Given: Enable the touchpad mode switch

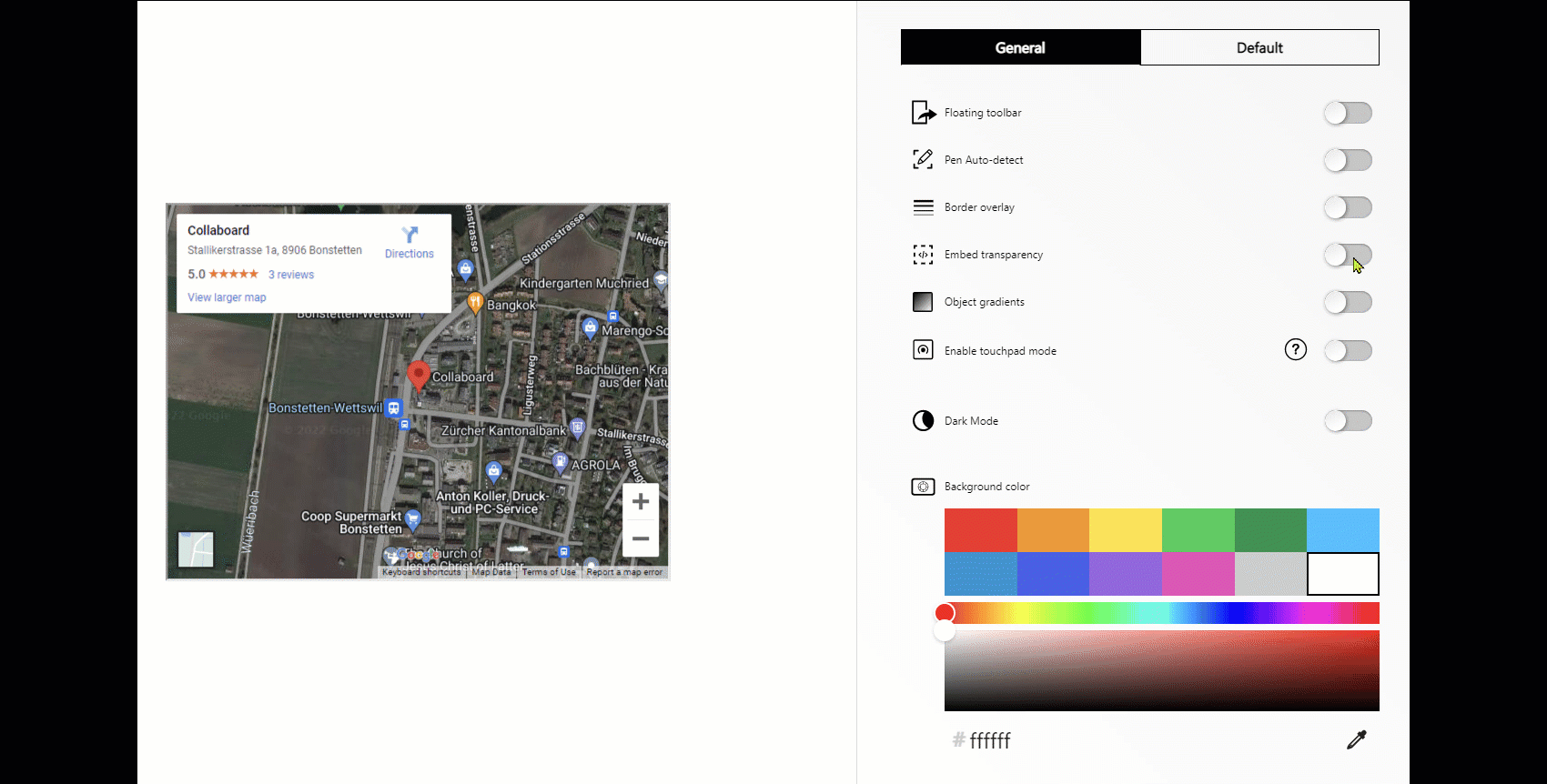Looking at the screenshot, I should coord(1348,351).
